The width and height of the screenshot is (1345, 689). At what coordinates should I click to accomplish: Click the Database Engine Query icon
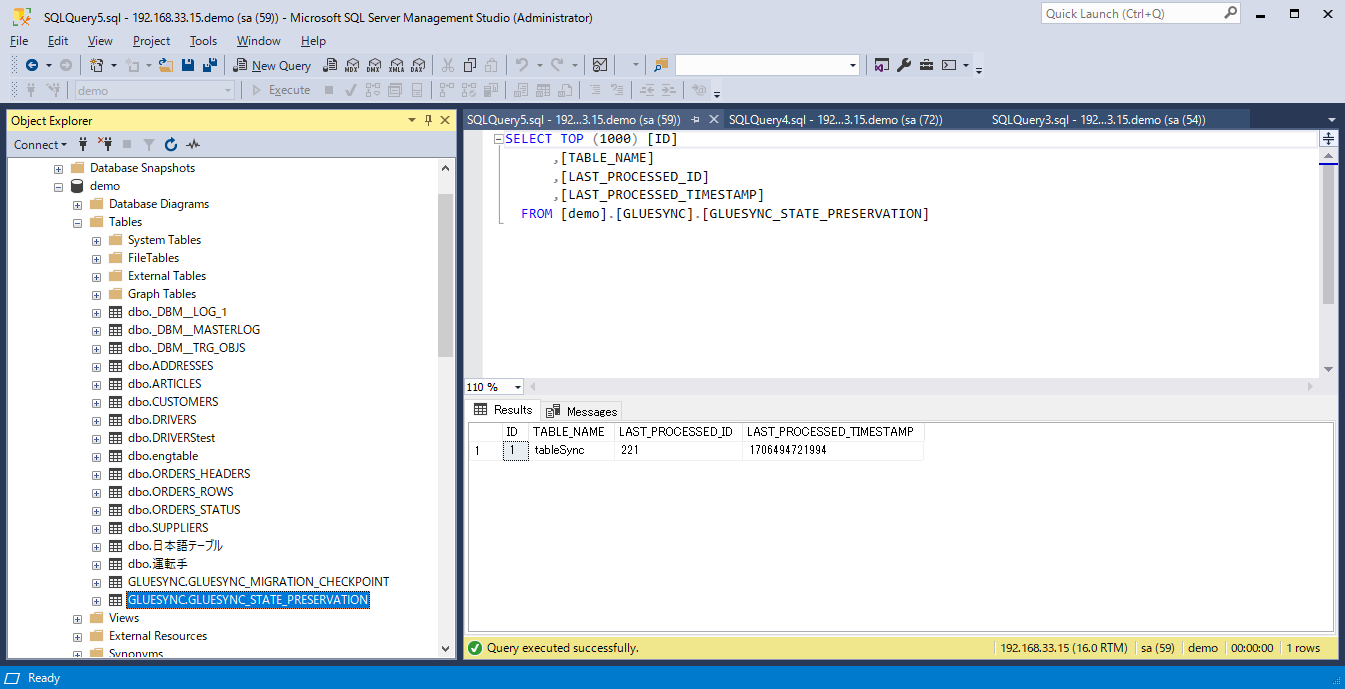click(329, 65)
